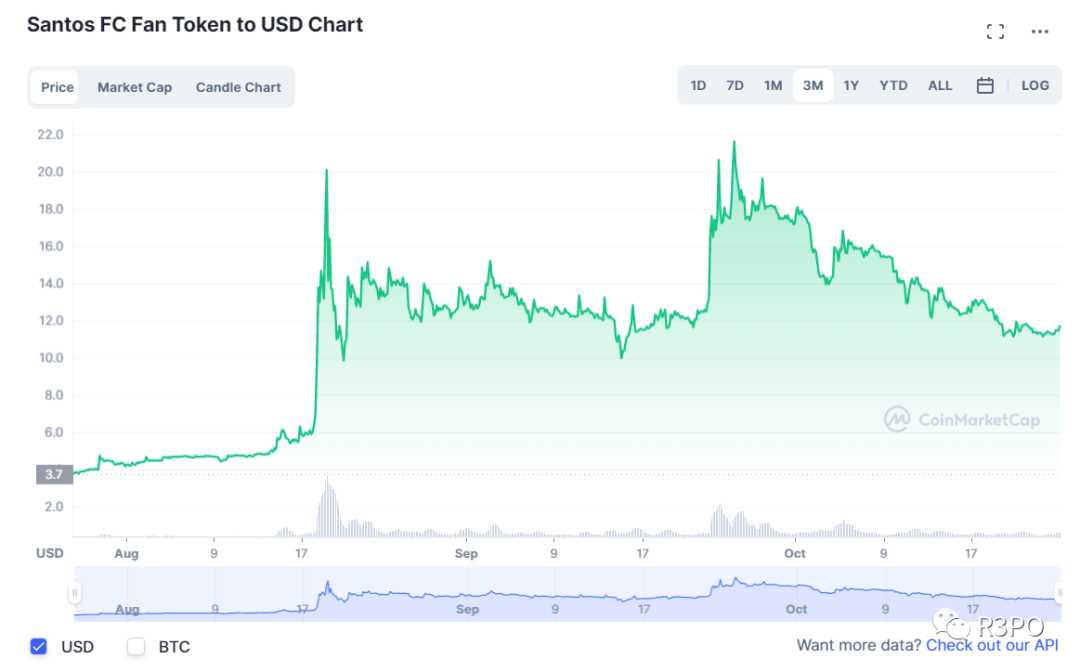The height and width of the screenshot is (671, 1080).
Task: Switch to the Market Cap tab
Action: pyautogui.click(x=134, y=87)
